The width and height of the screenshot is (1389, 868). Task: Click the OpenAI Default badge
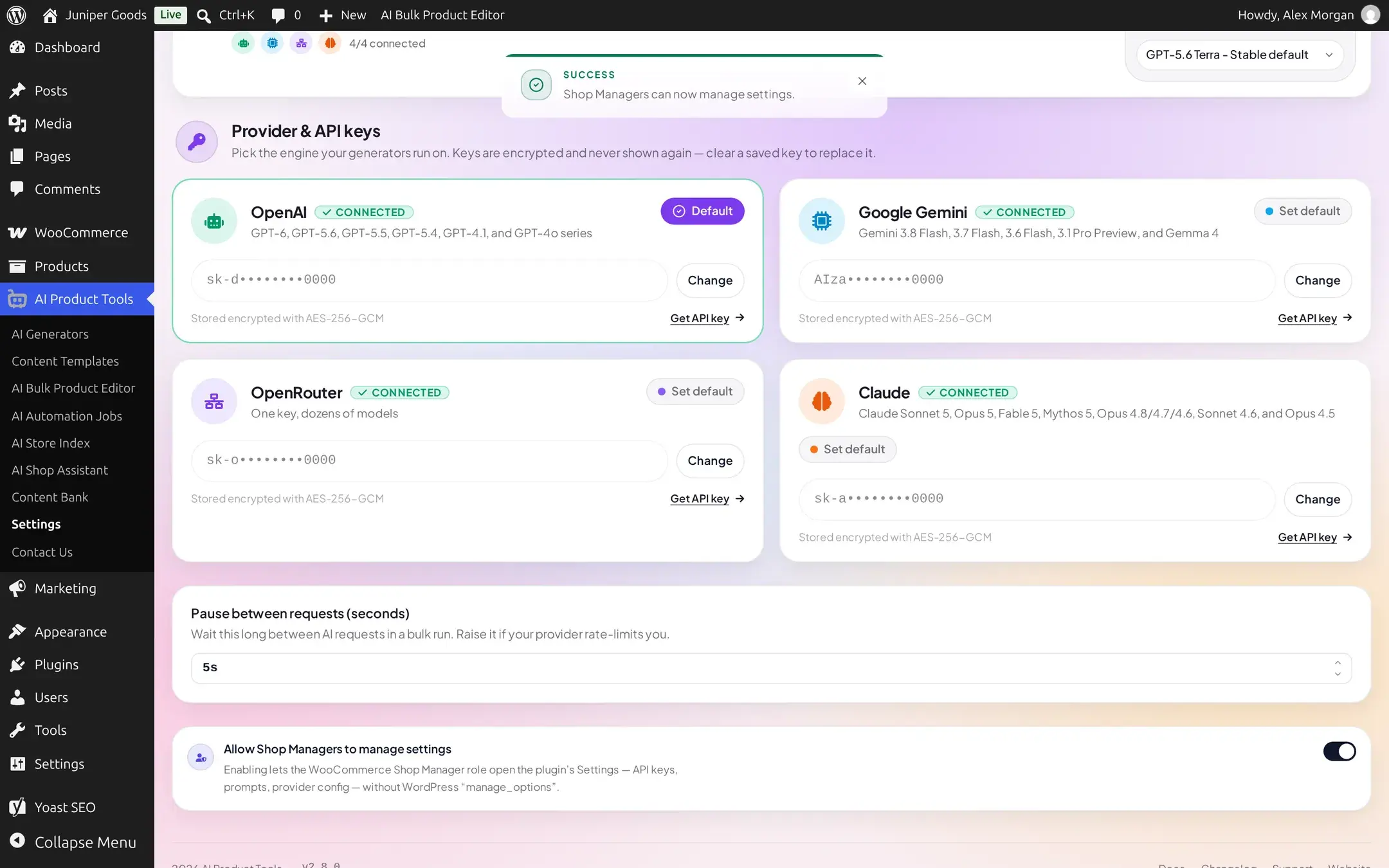(x=702, y=211)
